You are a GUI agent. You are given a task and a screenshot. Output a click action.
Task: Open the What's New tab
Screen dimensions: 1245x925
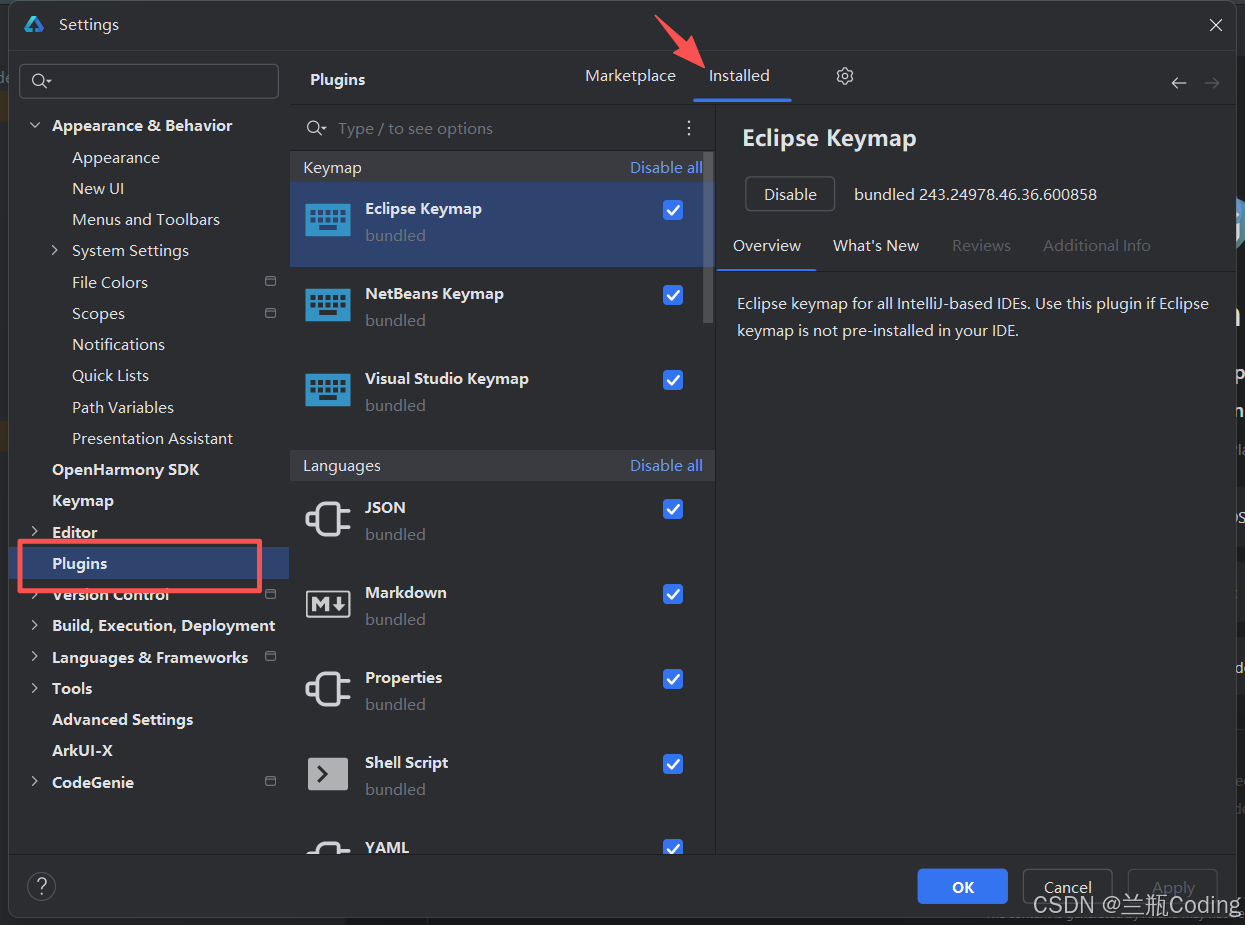(876, 246)
